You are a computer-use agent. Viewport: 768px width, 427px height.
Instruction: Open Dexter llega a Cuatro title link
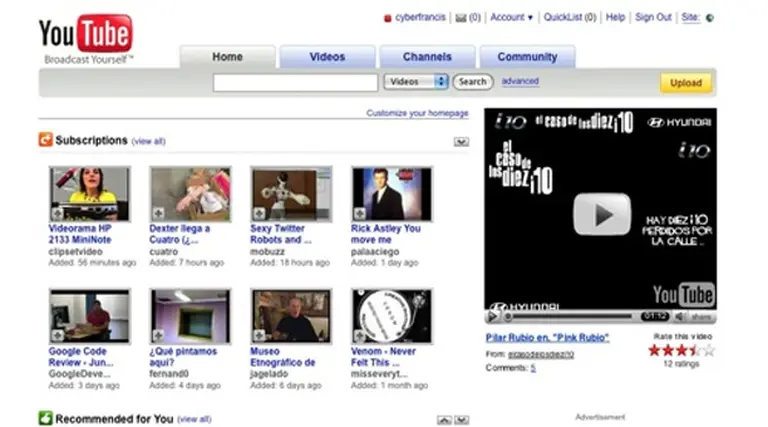pyautogui.click(x=180, y=234)
